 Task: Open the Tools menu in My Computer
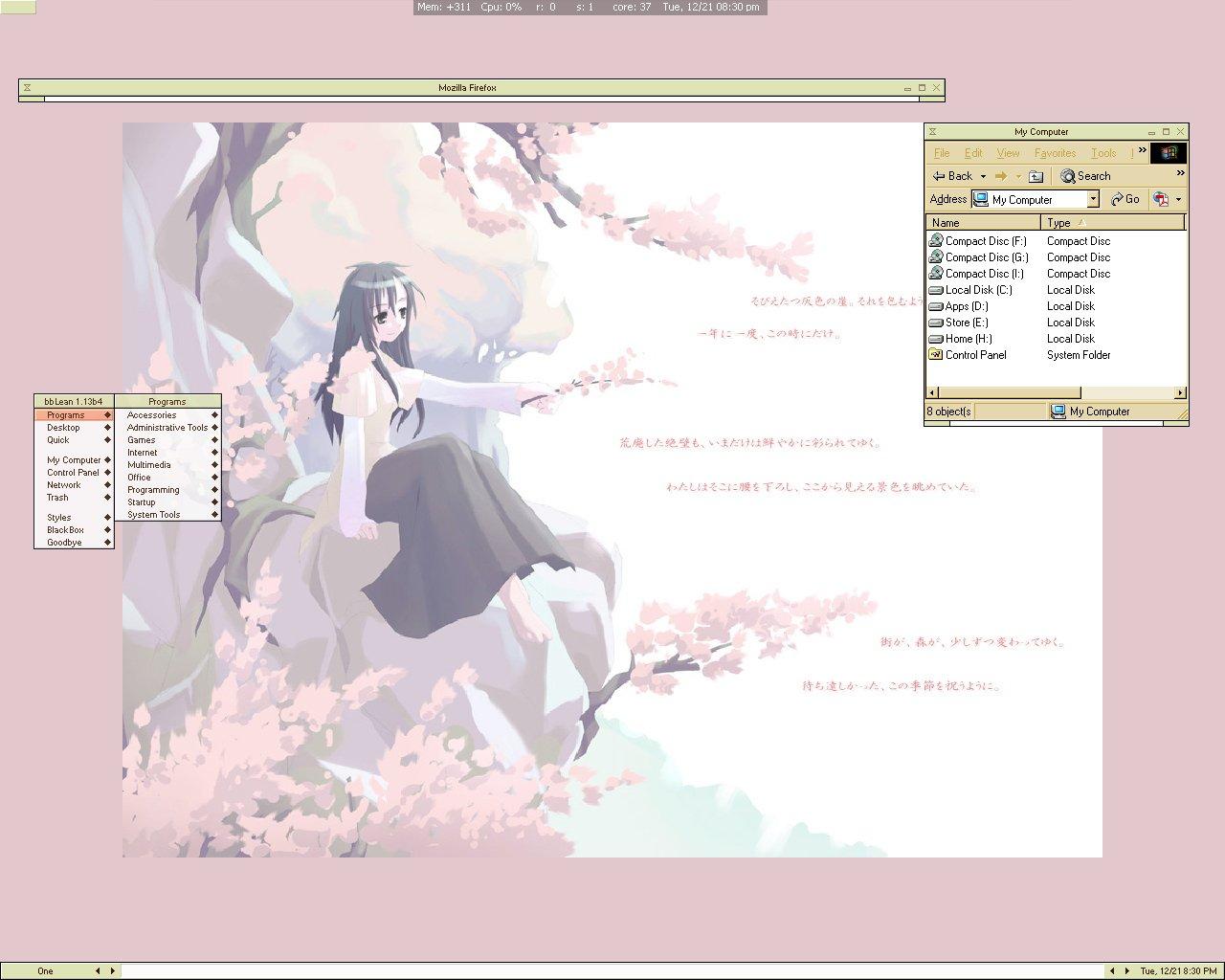pyautogui.click(x=1103, y=153)
